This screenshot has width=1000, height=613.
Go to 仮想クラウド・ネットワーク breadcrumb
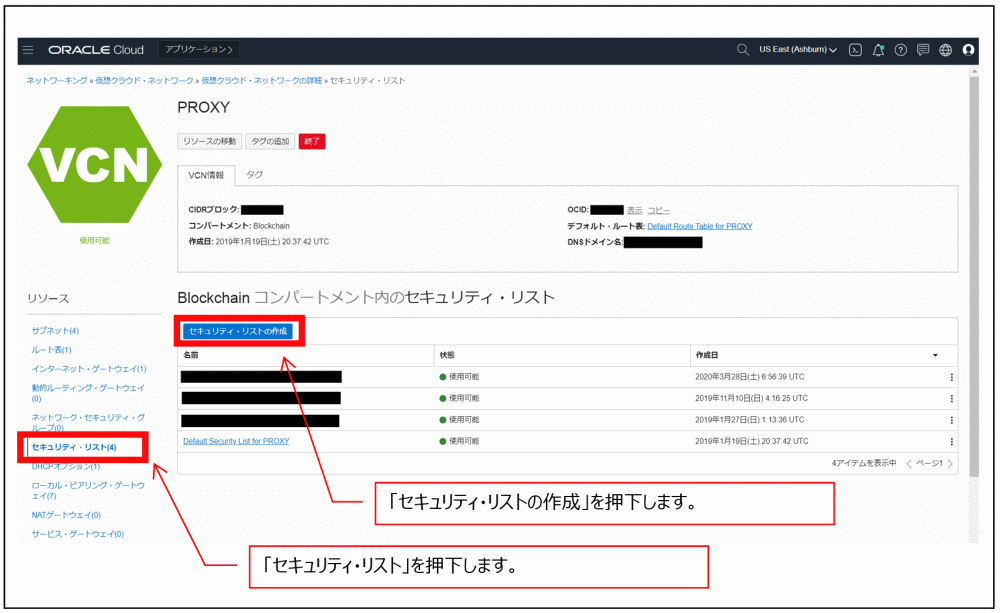144,81
